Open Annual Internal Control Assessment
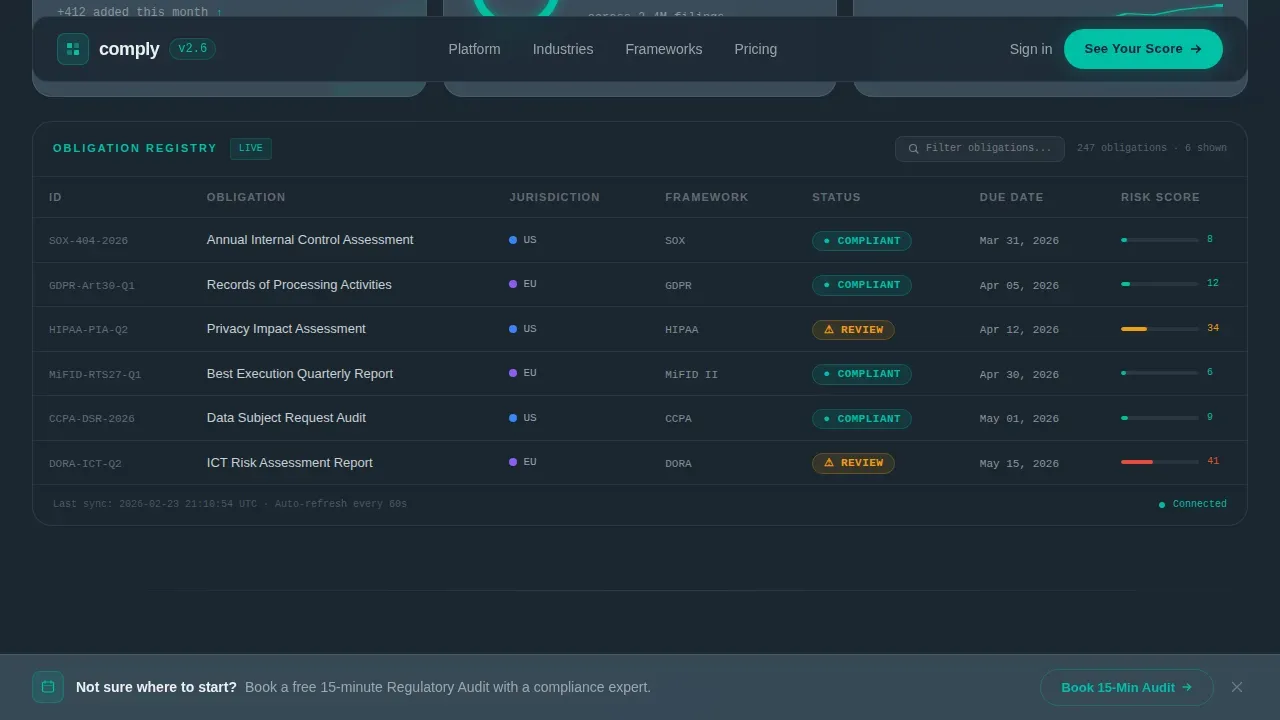 (x=310, y=240)
